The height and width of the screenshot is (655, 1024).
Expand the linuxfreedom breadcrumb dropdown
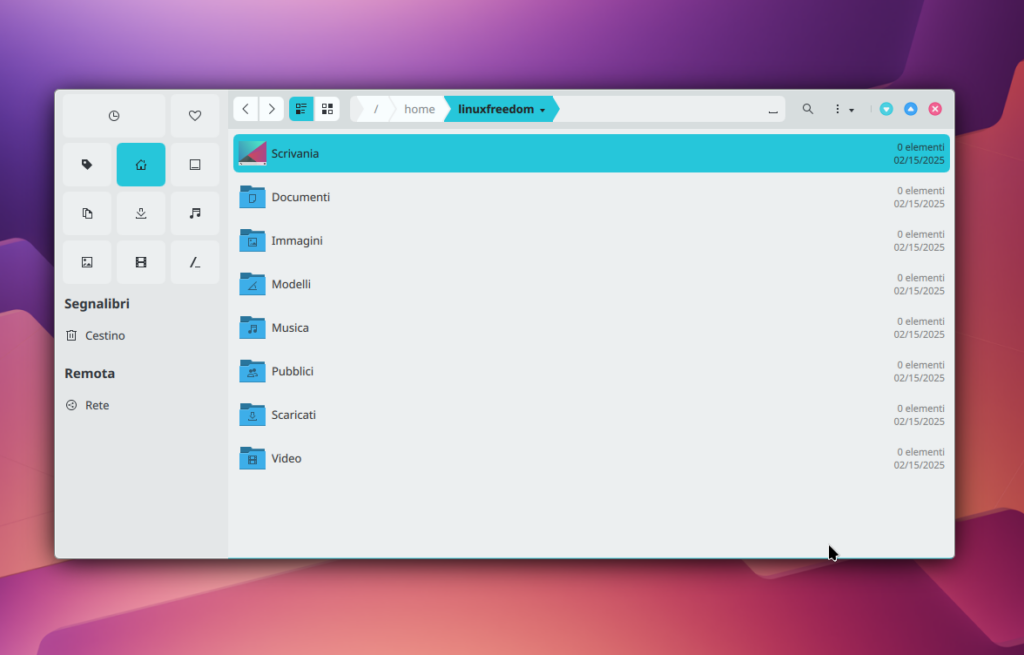click(542, 110)
